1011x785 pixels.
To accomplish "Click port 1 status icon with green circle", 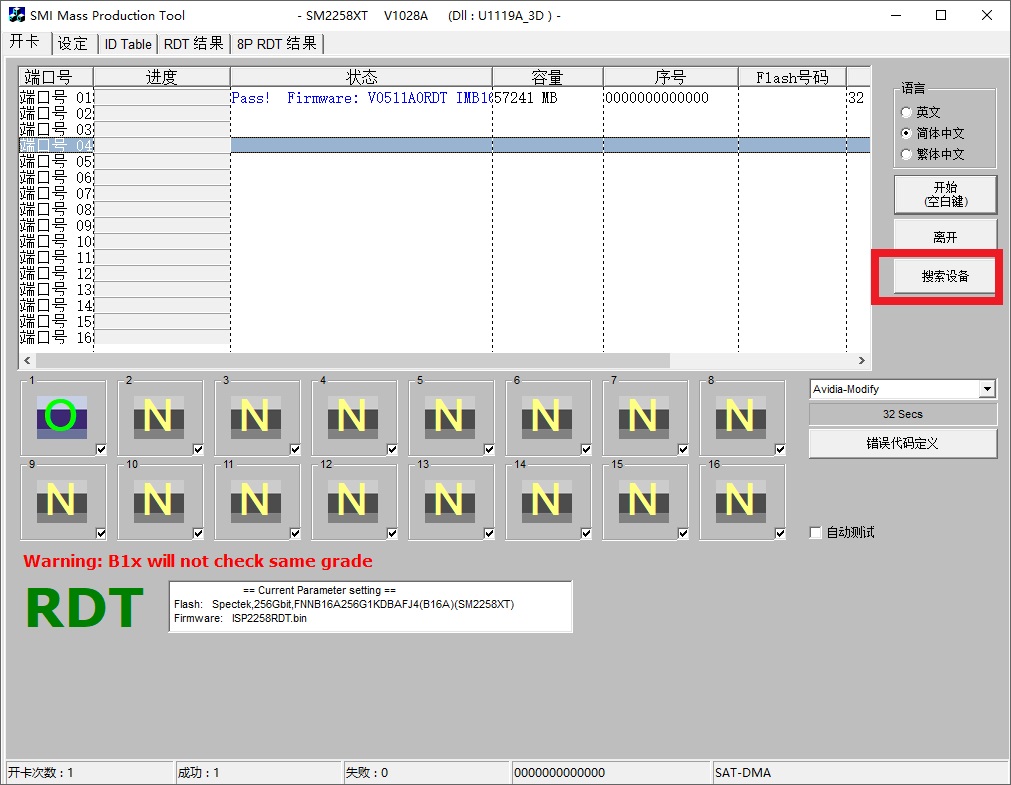I will click(x=60, y=416).
